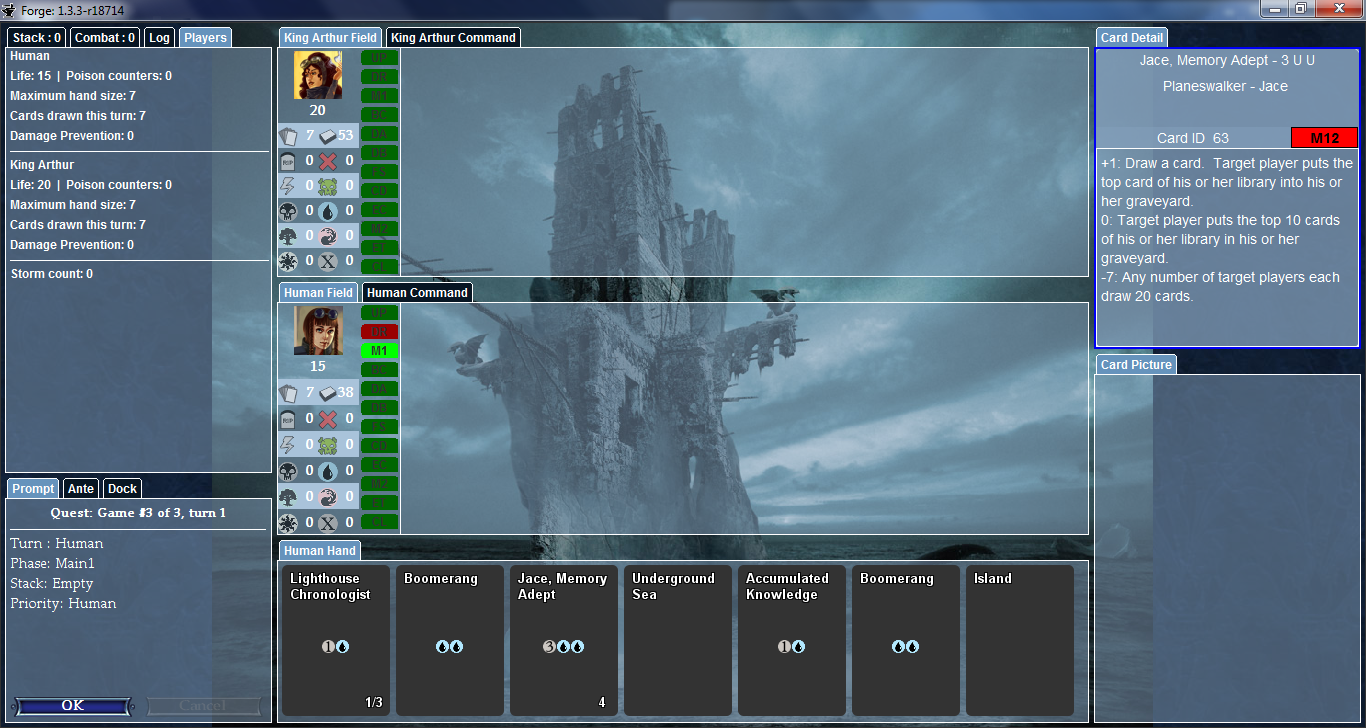
Task: Toggle the Human DR phase stop indicator
Action: pos(379,331)
